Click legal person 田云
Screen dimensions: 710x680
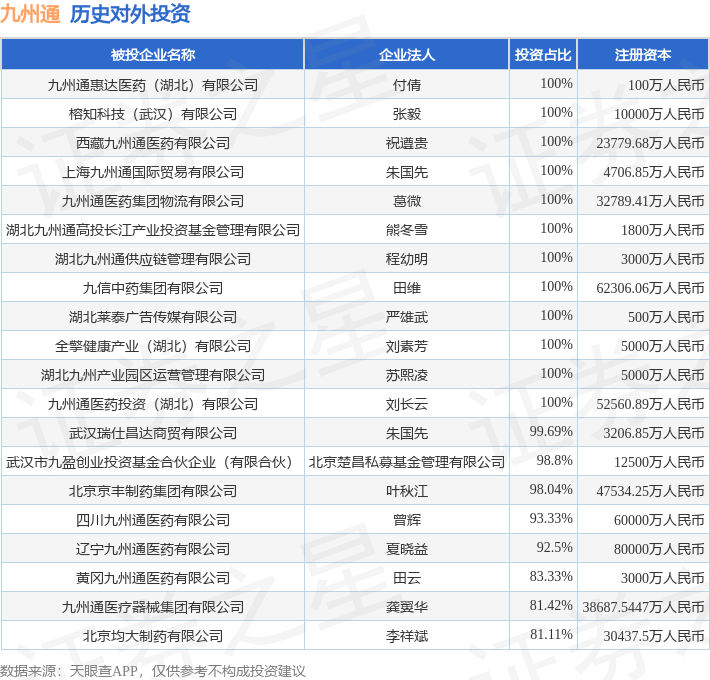click(x=407, y=577)
